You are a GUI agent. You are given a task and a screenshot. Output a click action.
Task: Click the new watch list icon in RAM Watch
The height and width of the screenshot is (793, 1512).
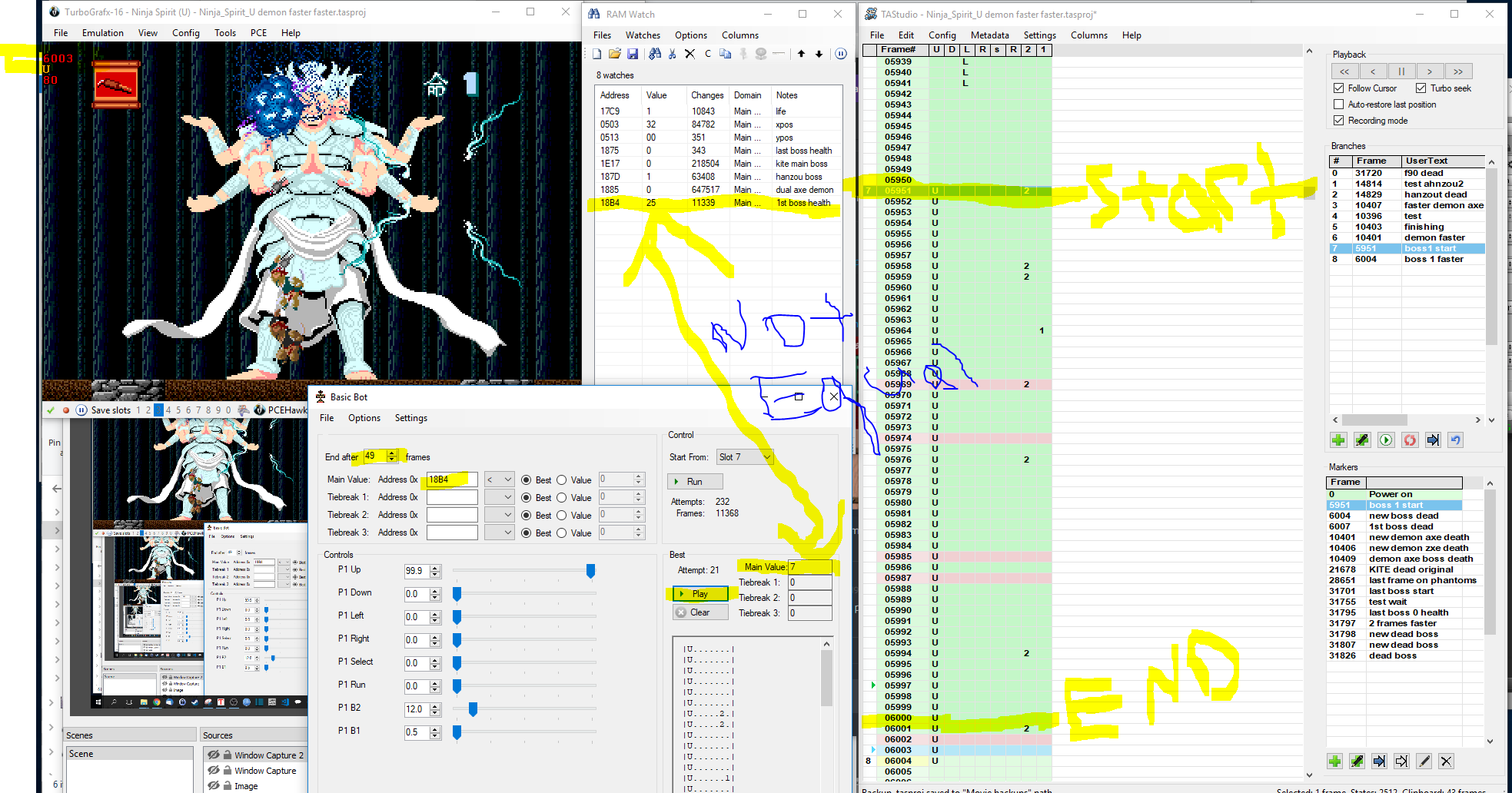[x=597, y=54]
